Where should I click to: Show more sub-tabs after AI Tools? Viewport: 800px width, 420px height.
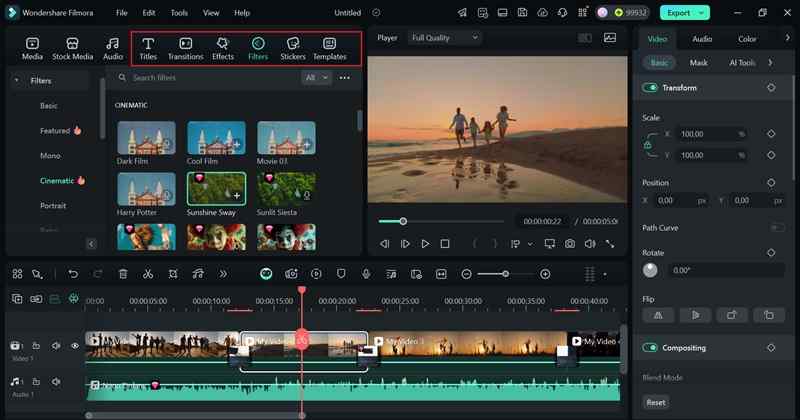(x=770, y=62)
